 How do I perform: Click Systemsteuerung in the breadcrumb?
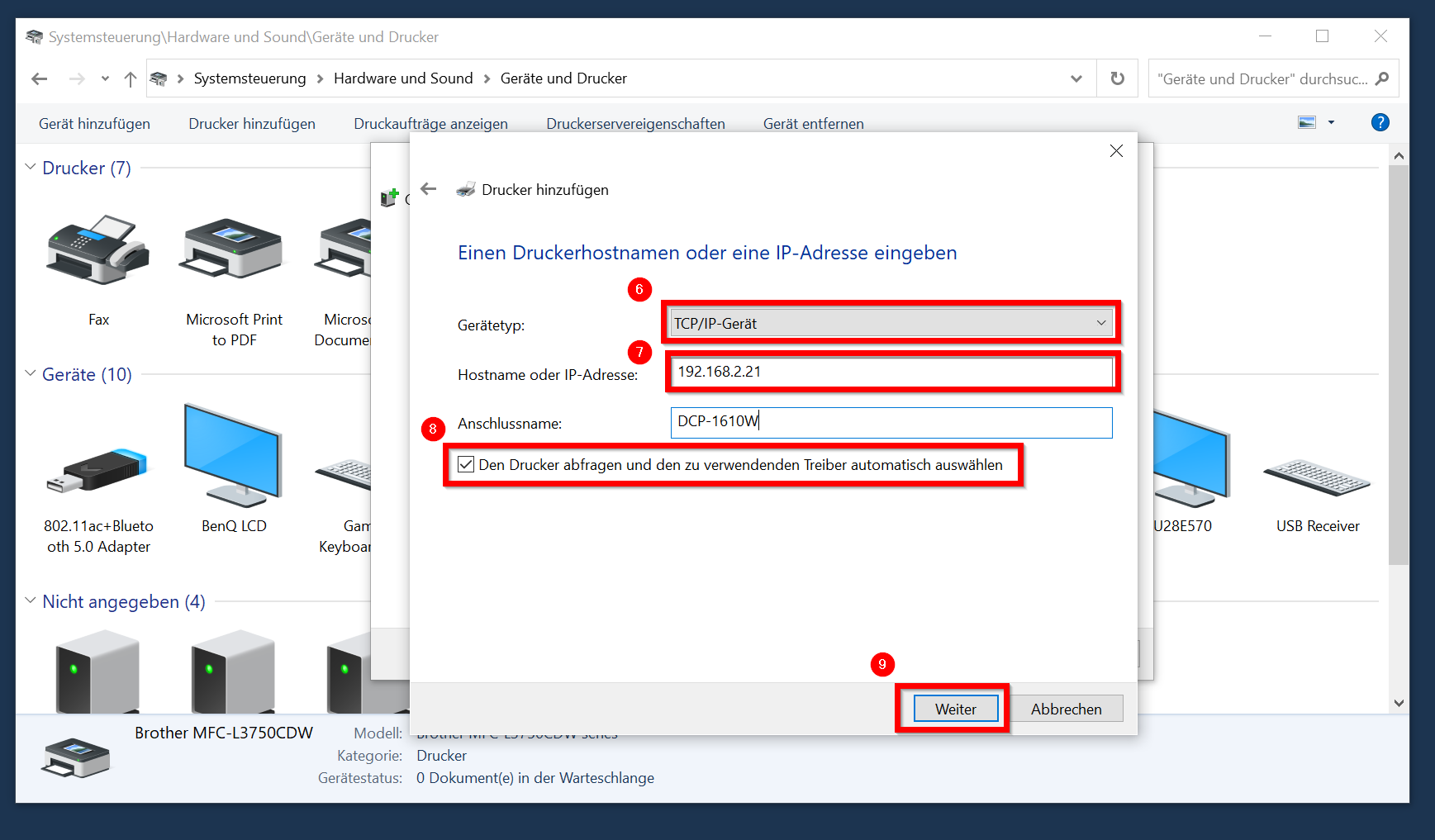249,78
